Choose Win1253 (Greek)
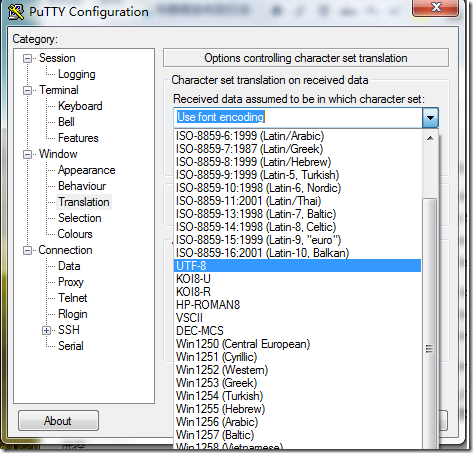473x453 pixels. pos(297,383)
